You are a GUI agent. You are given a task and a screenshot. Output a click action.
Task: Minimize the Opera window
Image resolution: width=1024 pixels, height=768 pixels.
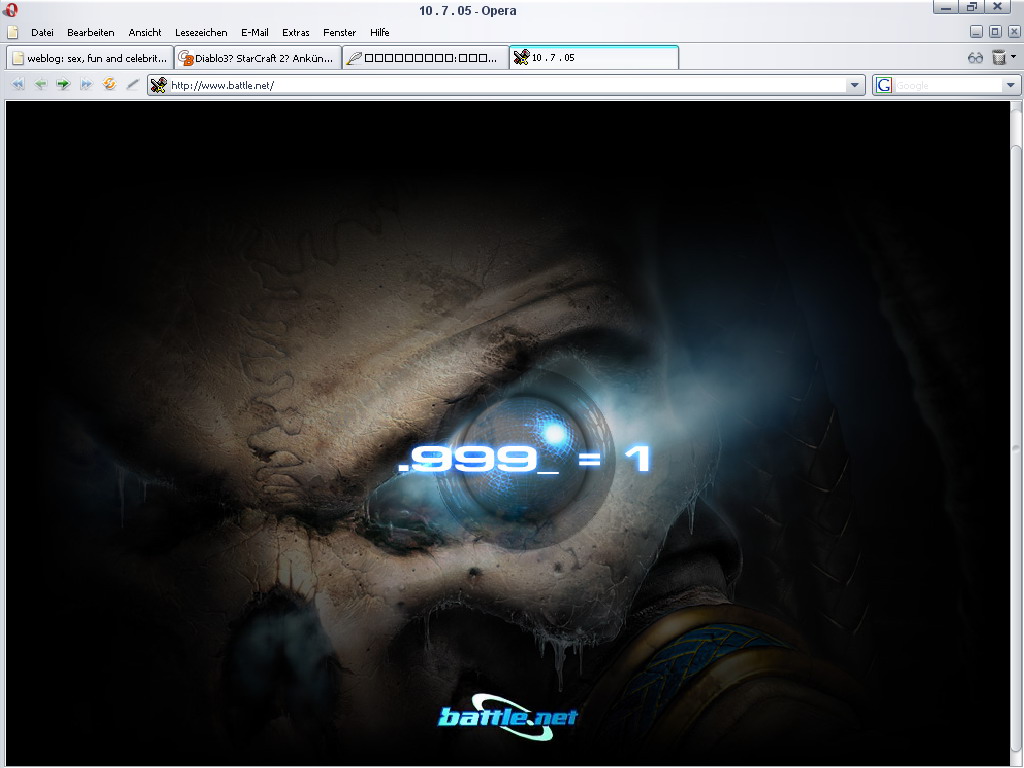(x=945, y=7)
